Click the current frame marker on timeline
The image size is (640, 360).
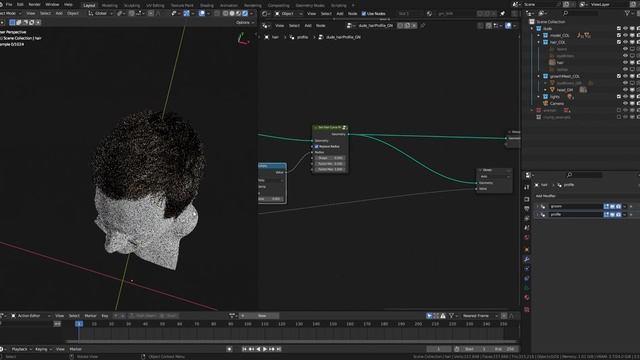79,324
